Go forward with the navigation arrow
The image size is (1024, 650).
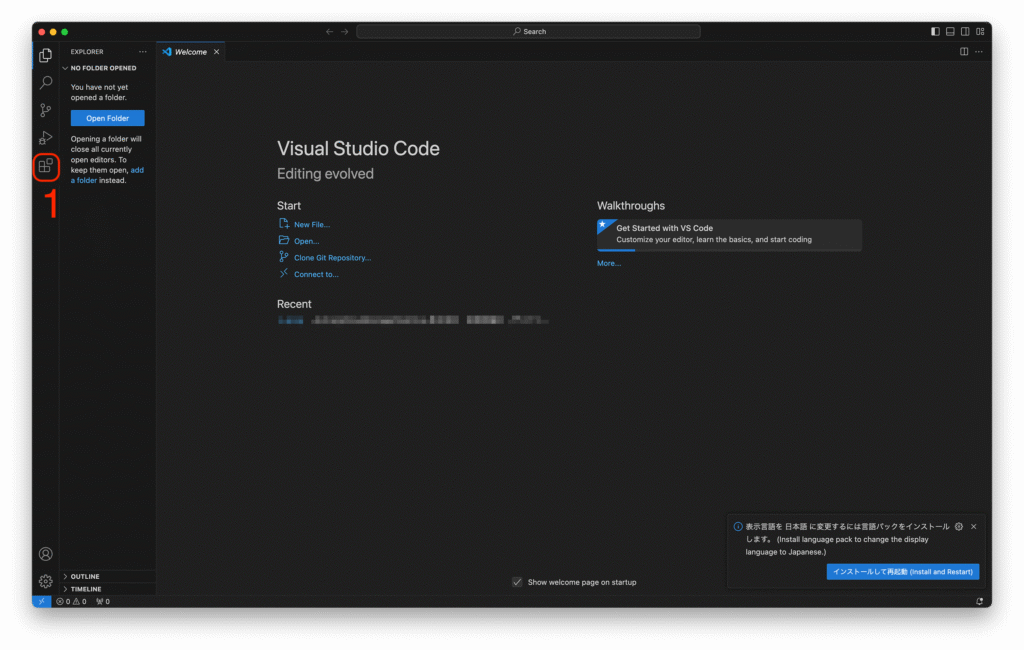point(345,31)
